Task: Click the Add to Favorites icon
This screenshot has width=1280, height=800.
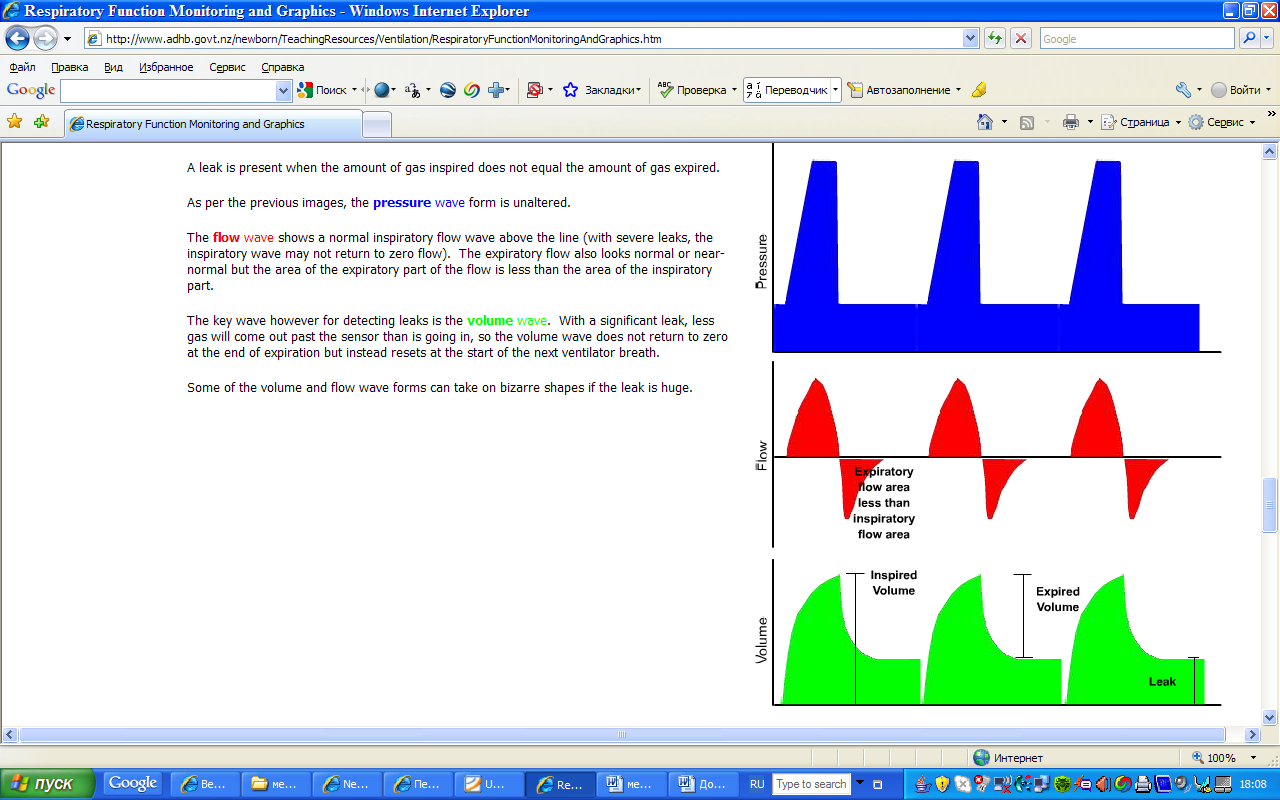Action: pos(41,122)
